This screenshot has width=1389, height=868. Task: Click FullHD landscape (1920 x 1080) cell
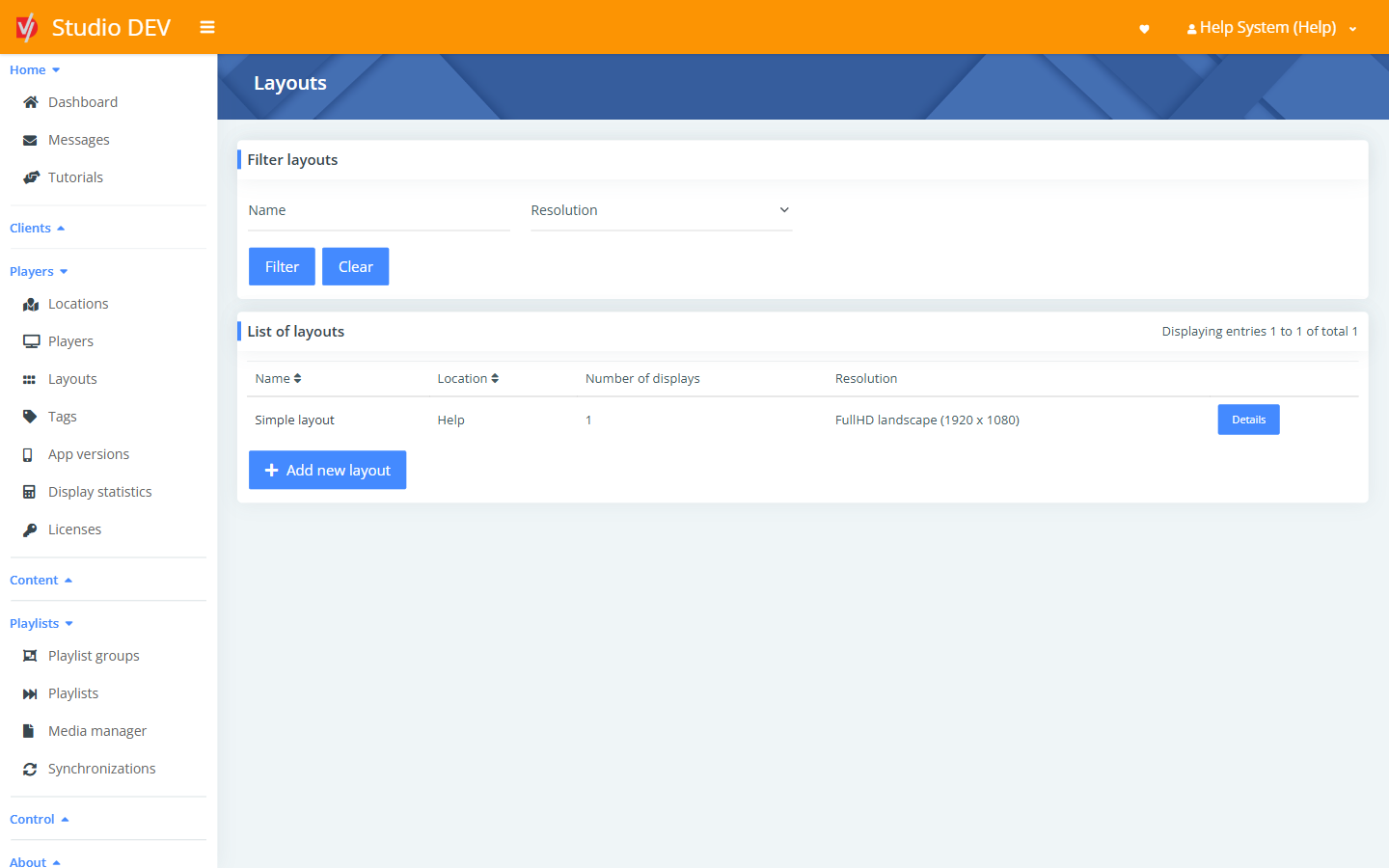coord(927,420)
